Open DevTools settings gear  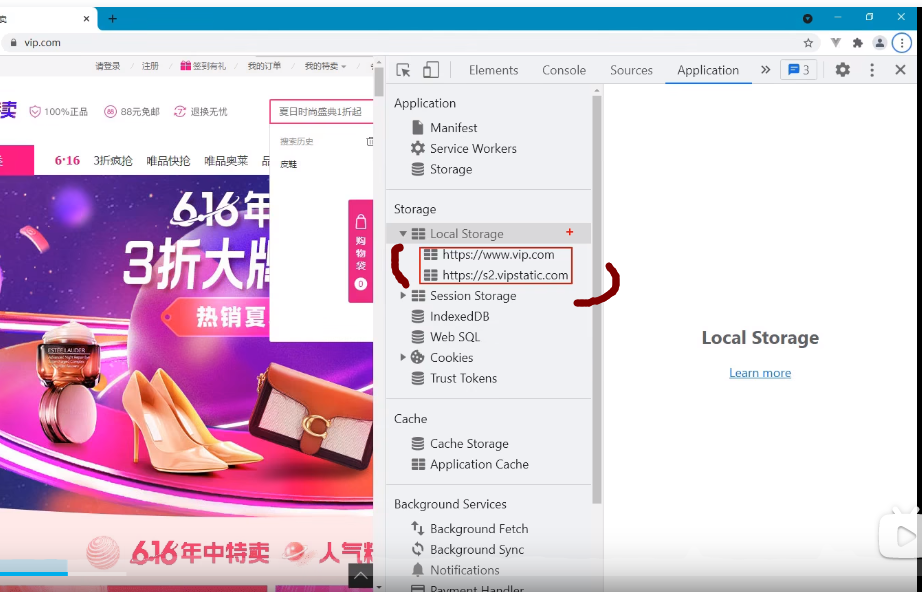(842, 70)
